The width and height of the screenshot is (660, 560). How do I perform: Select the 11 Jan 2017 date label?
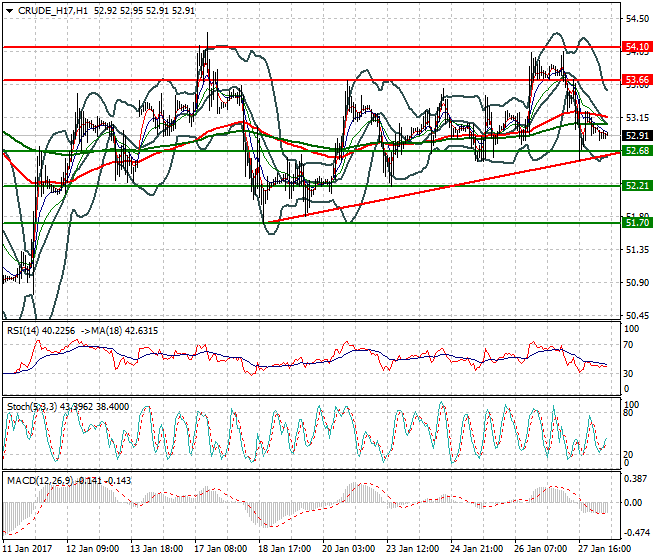27,549
